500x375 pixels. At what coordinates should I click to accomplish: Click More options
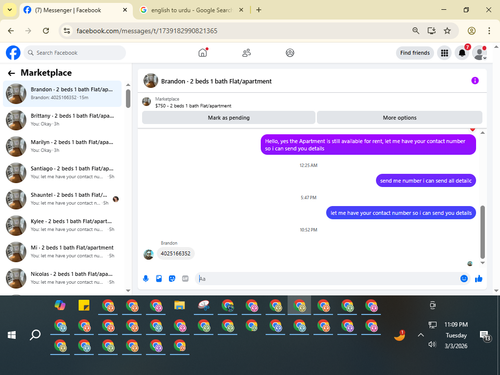[400, 118]
